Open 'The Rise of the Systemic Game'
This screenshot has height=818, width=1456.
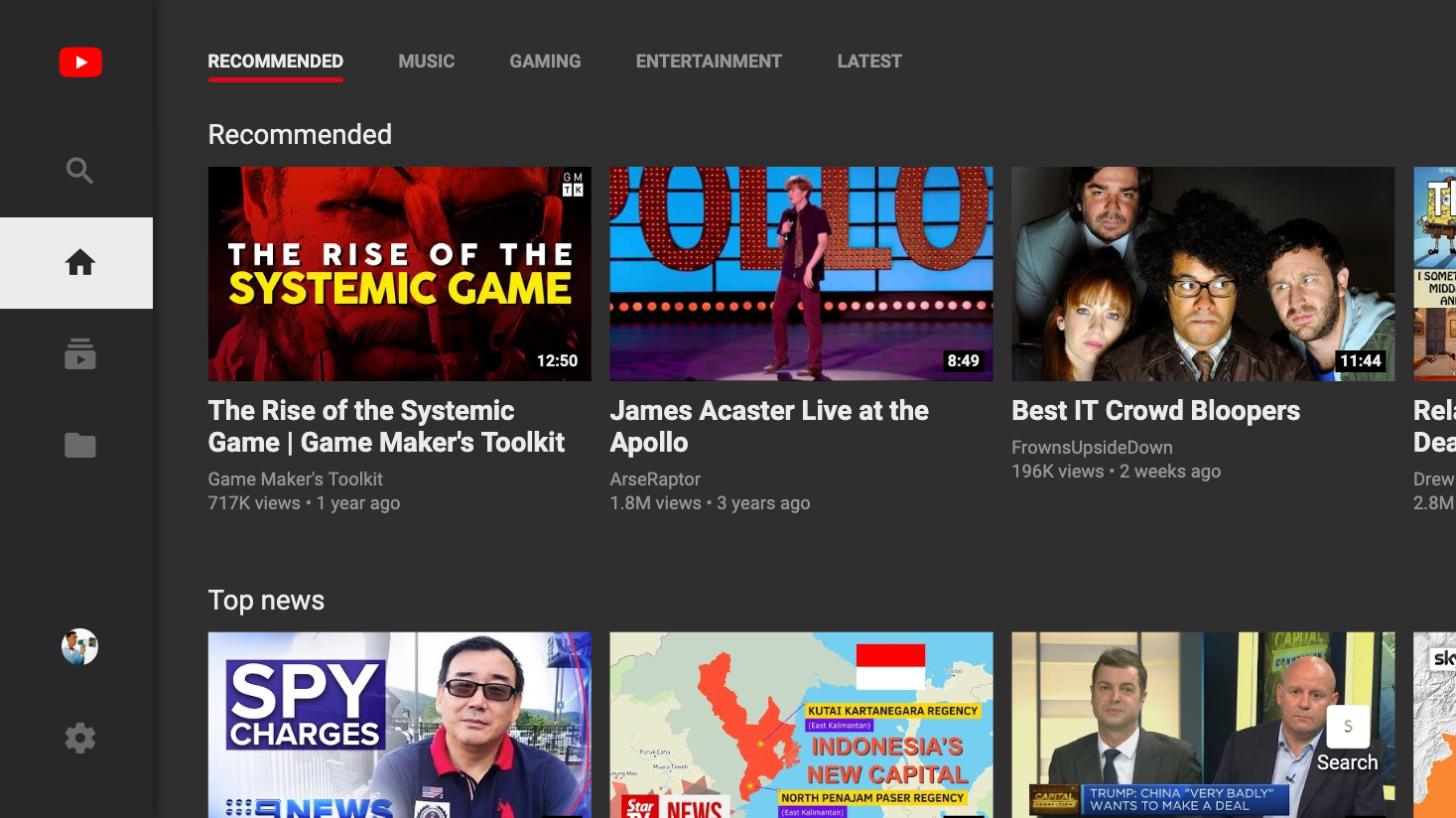(x=386, y=427)
